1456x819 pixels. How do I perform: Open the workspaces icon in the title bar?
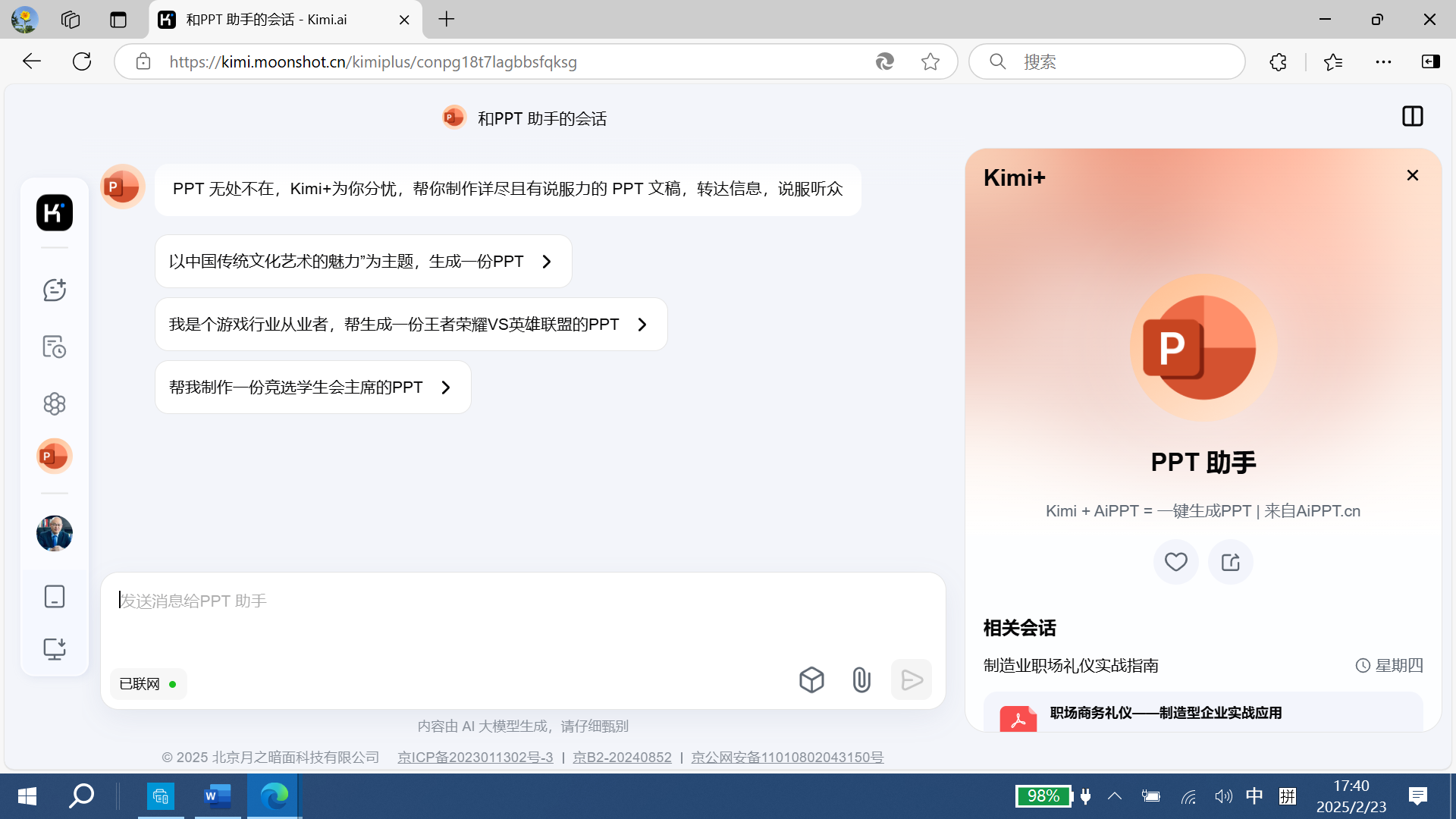click(x=71, y=20)
